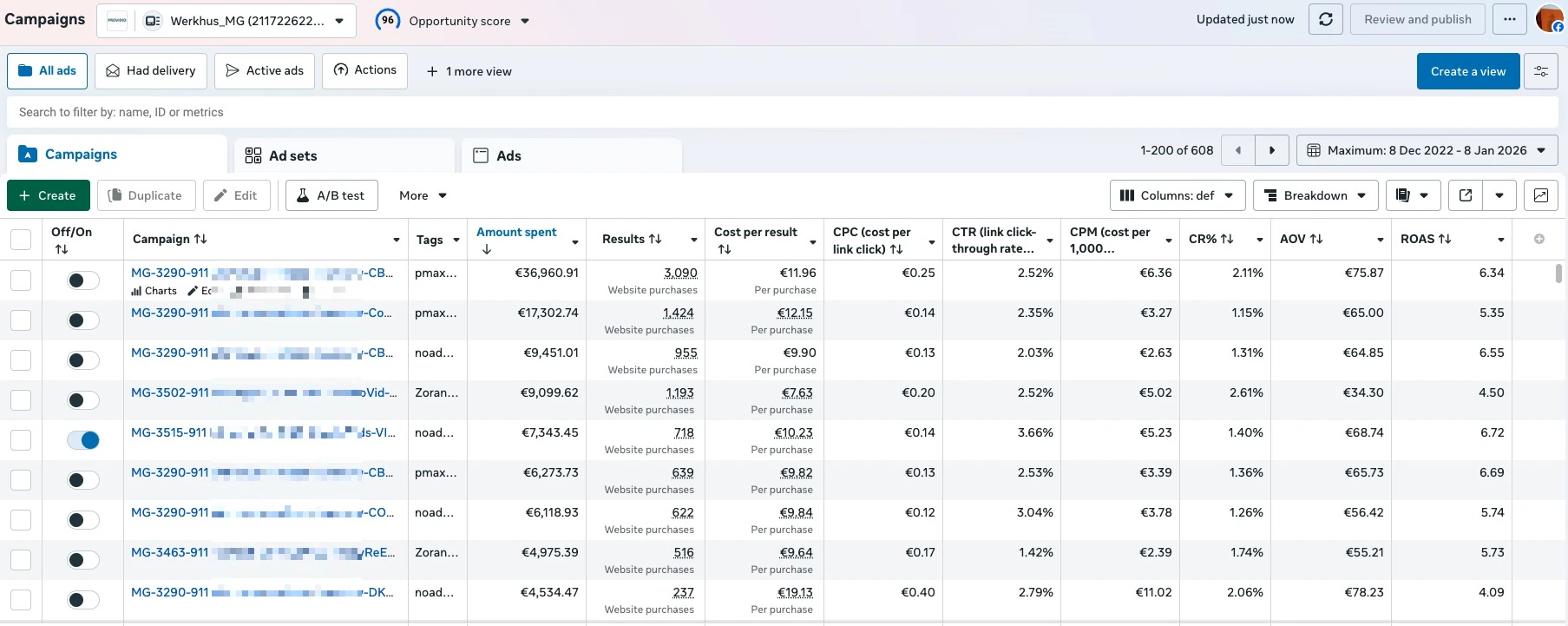Turn off the MG-3515-911 campaign toggle
This screenshot has height=626, width=1568.
(83, 440)
